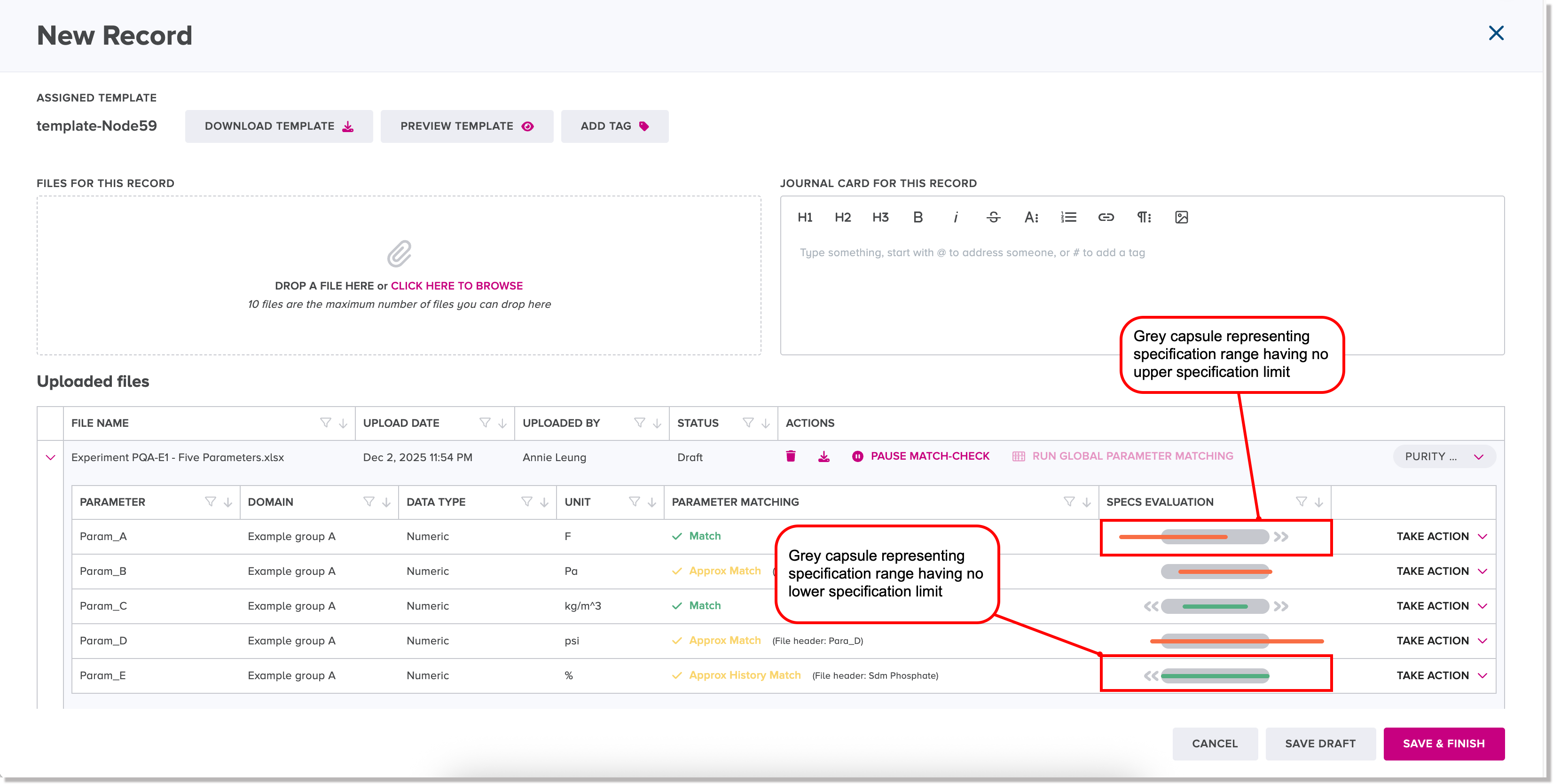This screenshot has width=1553, height=784.
Task: Open the PURITY dropdown
Action: tap(1444, 456)
